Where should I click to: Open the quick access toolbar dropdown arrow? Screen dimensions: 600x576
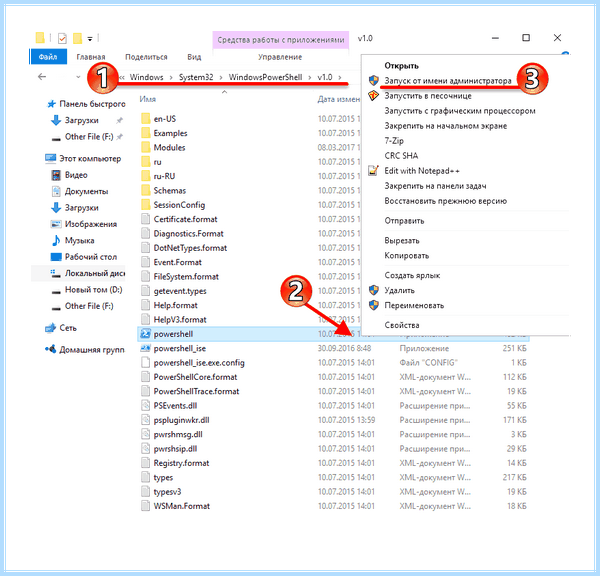90,39
